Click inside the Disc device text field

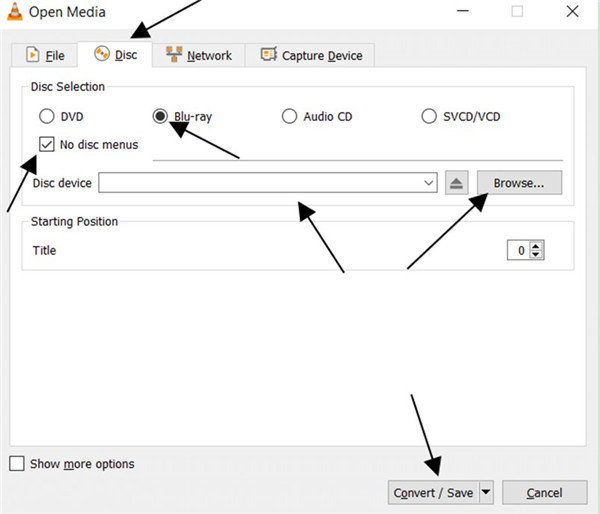260,183
